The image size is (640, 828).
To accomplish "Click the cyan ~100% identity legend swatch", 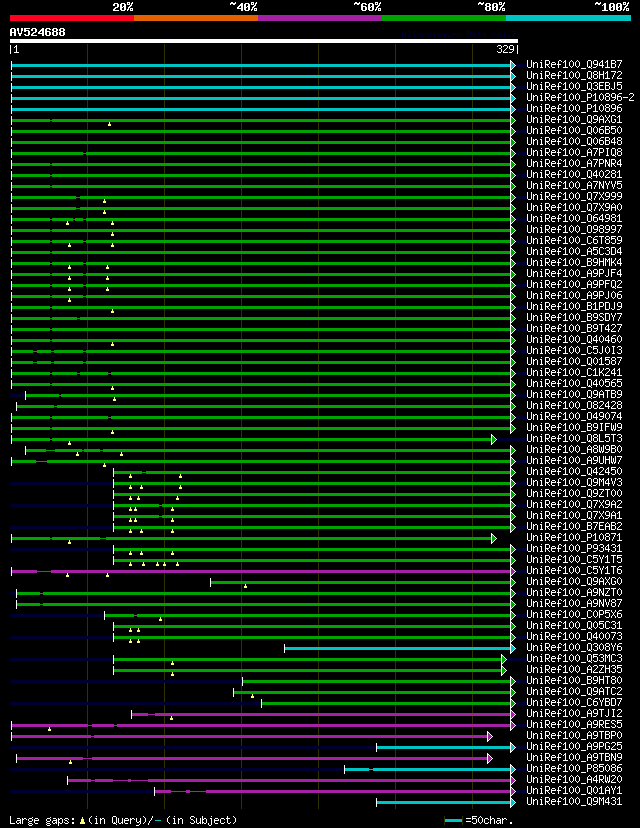I will pos(568,18).
